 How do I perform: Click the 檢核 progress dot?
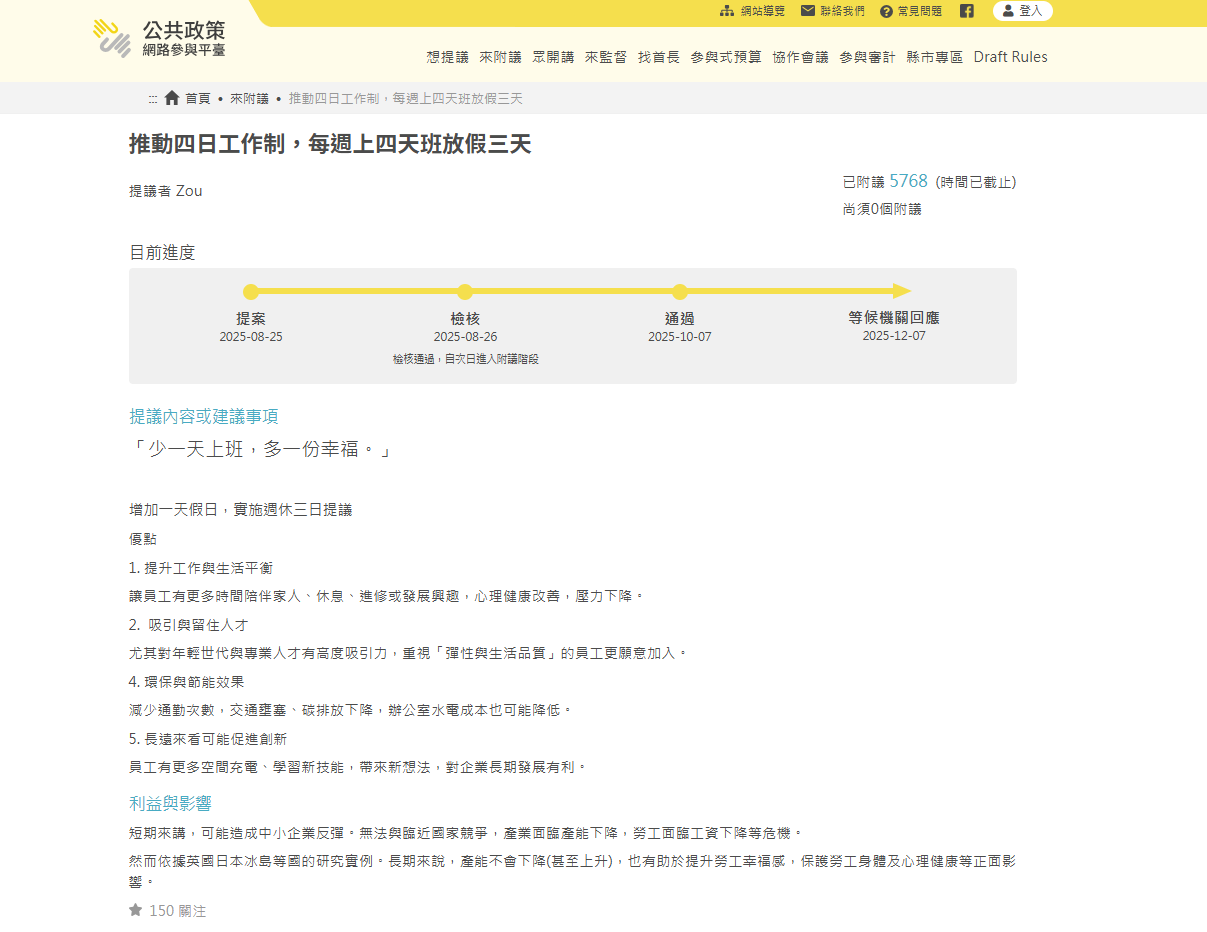[x=465, y=292]
